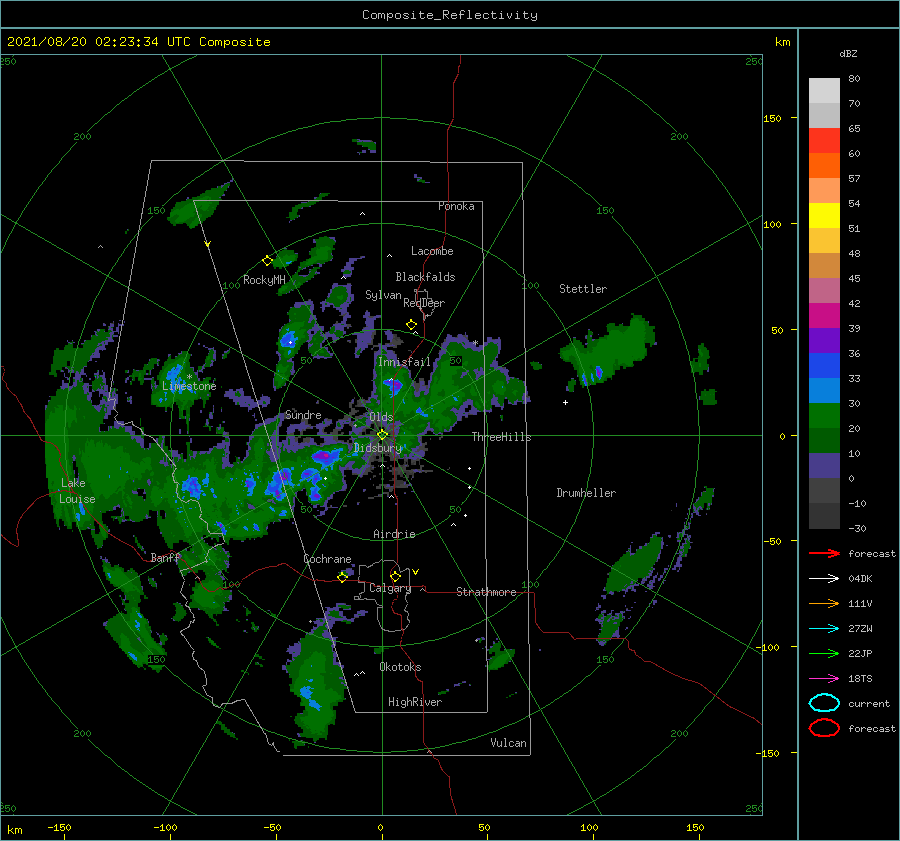Click the Sundre label
The width and height of the screenshot is (900, 841).
click(303, 414)
